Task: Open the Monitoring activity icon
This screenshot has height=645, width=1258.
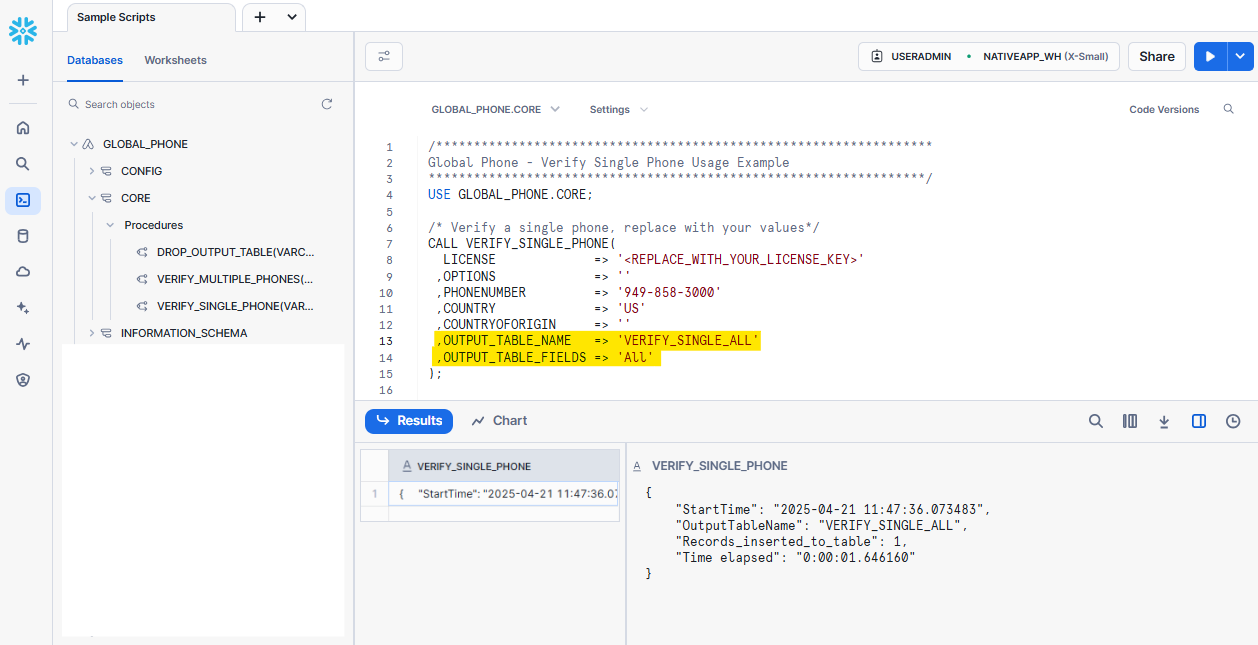Action: click(x=23, y=344)
